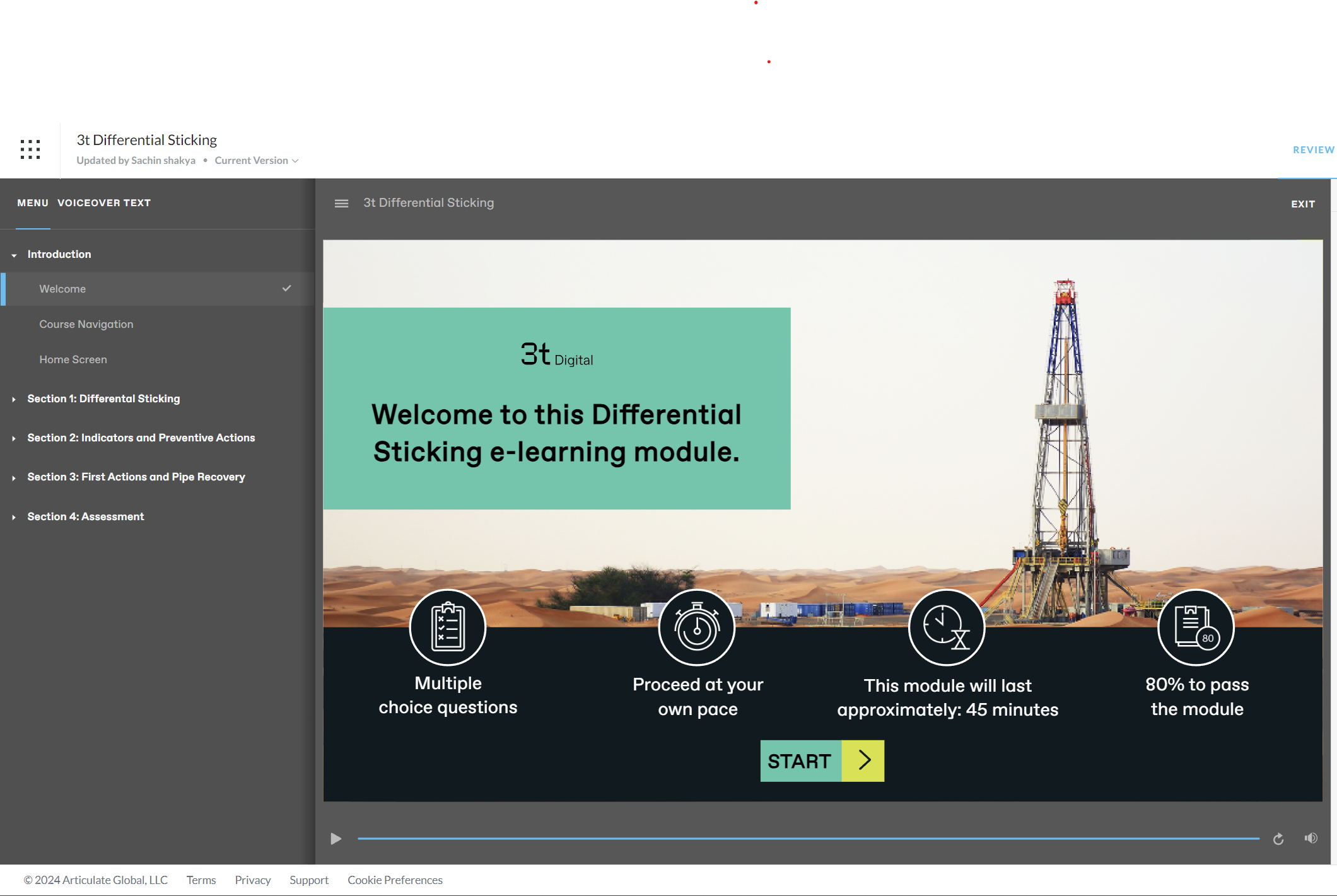Open the Support link

[x=309, y=880]
